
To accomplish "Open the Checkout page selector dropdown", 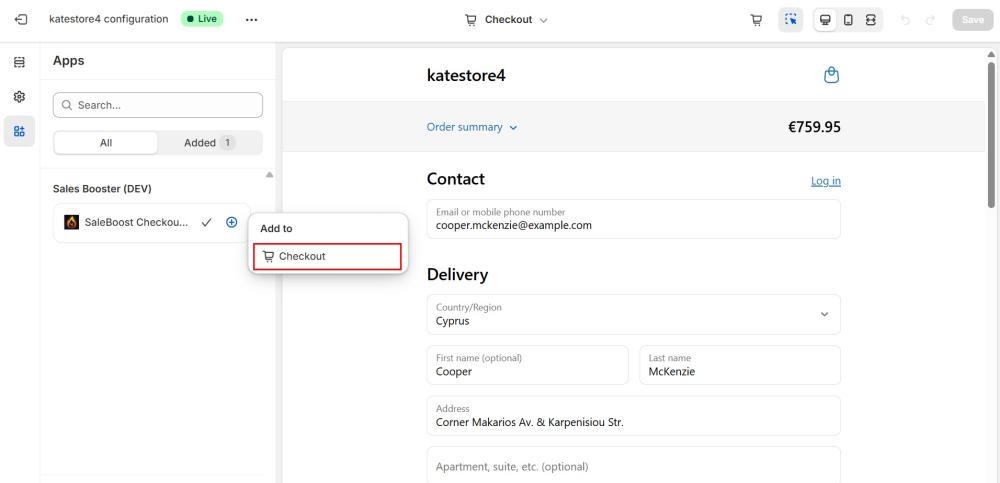I will [506, 20].
